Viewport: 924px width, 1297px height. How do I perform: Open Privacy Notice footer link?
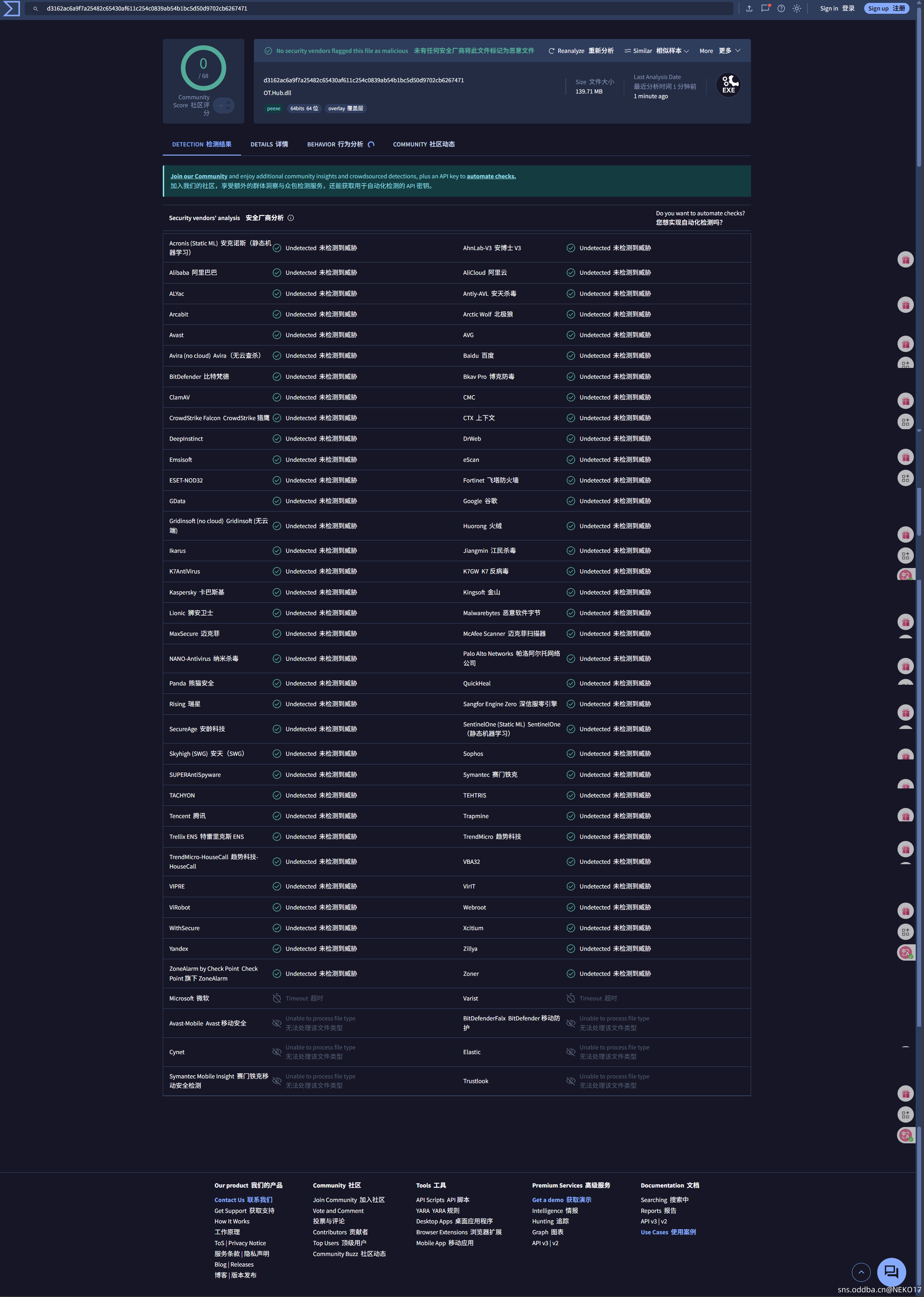coord(247,1243)
